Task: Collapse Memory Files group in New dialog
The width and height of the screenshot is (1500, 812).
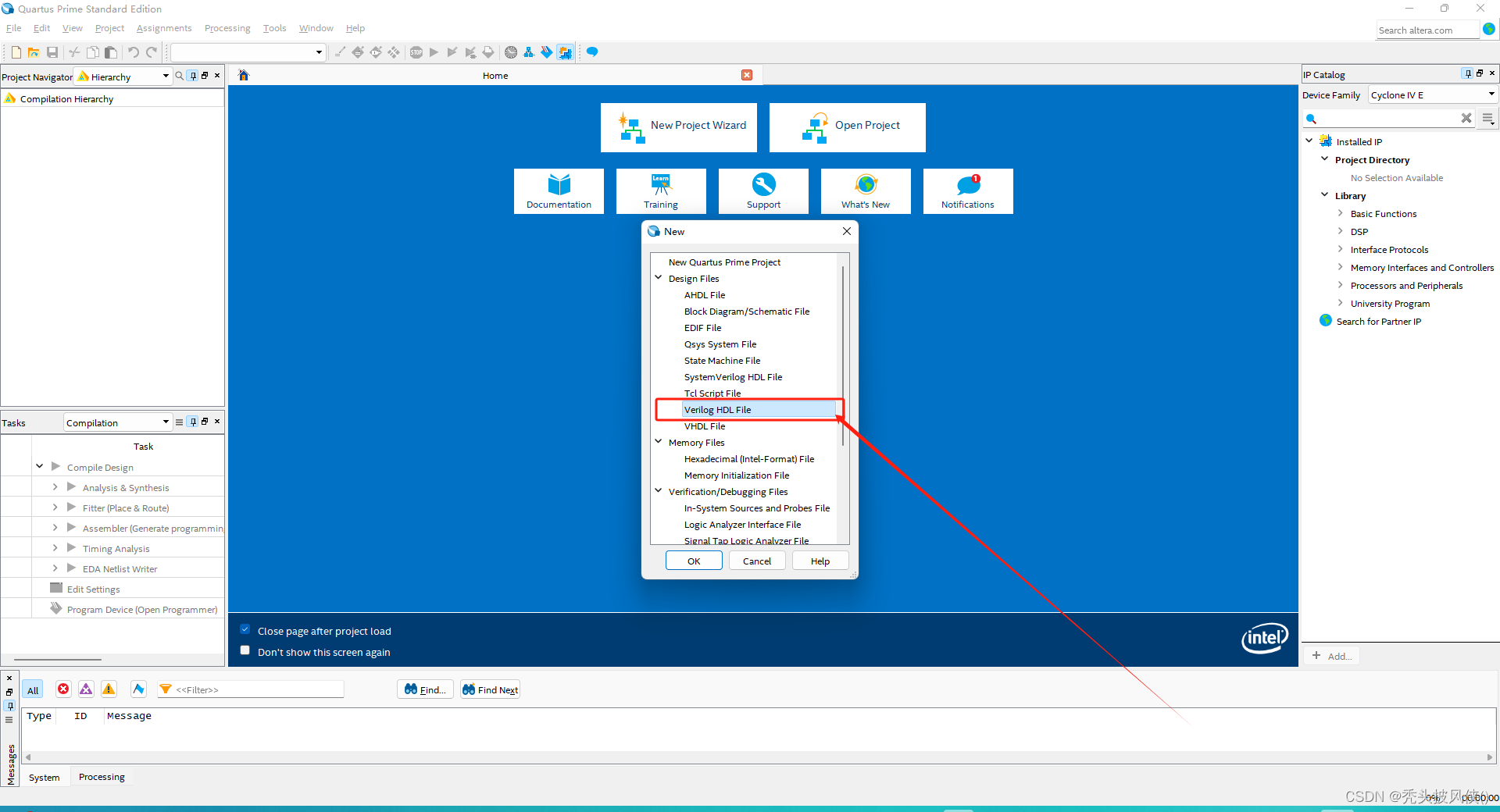Action: tap(659, 441)
